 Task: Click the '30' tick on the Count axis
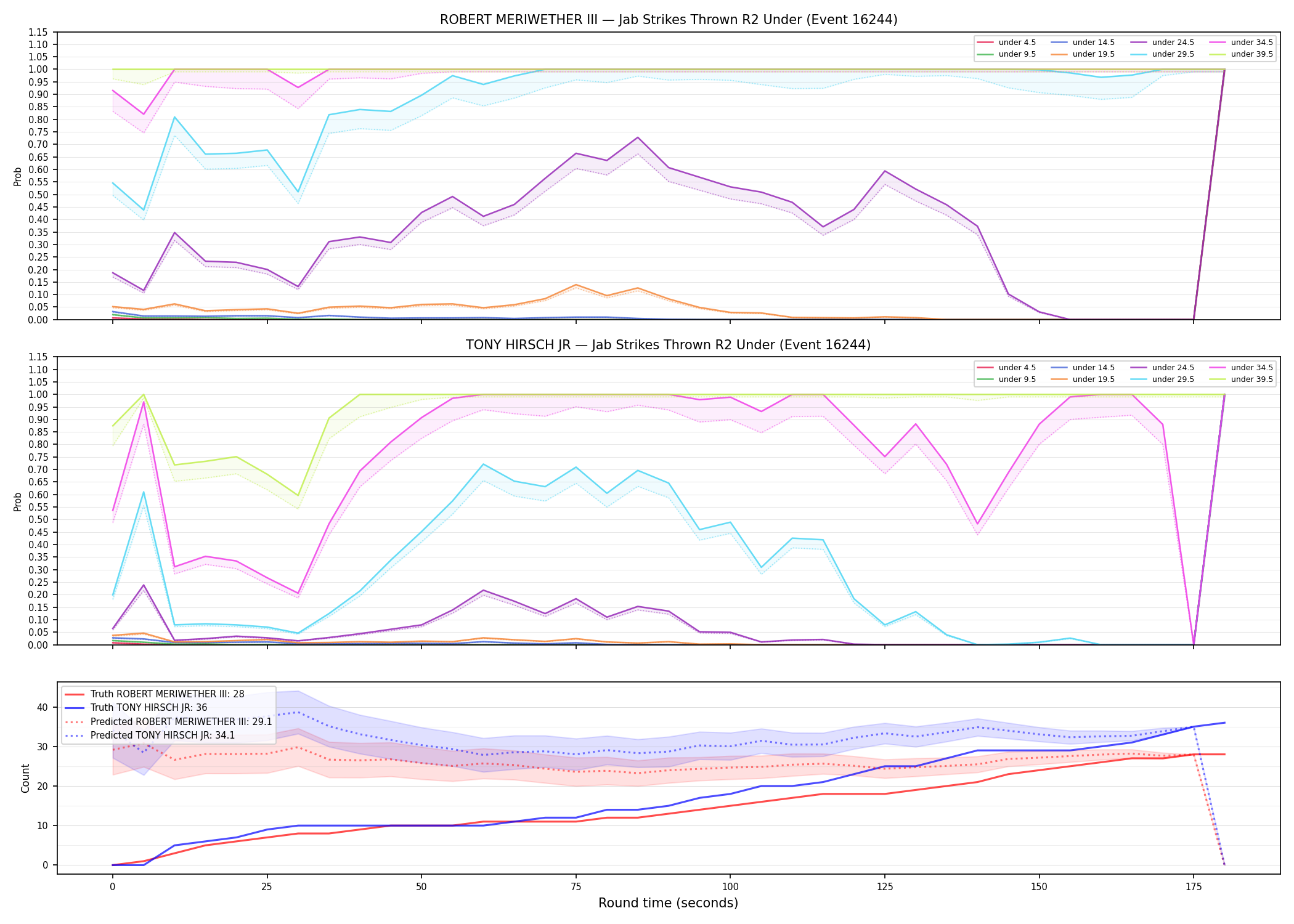(x=42, y=747)
